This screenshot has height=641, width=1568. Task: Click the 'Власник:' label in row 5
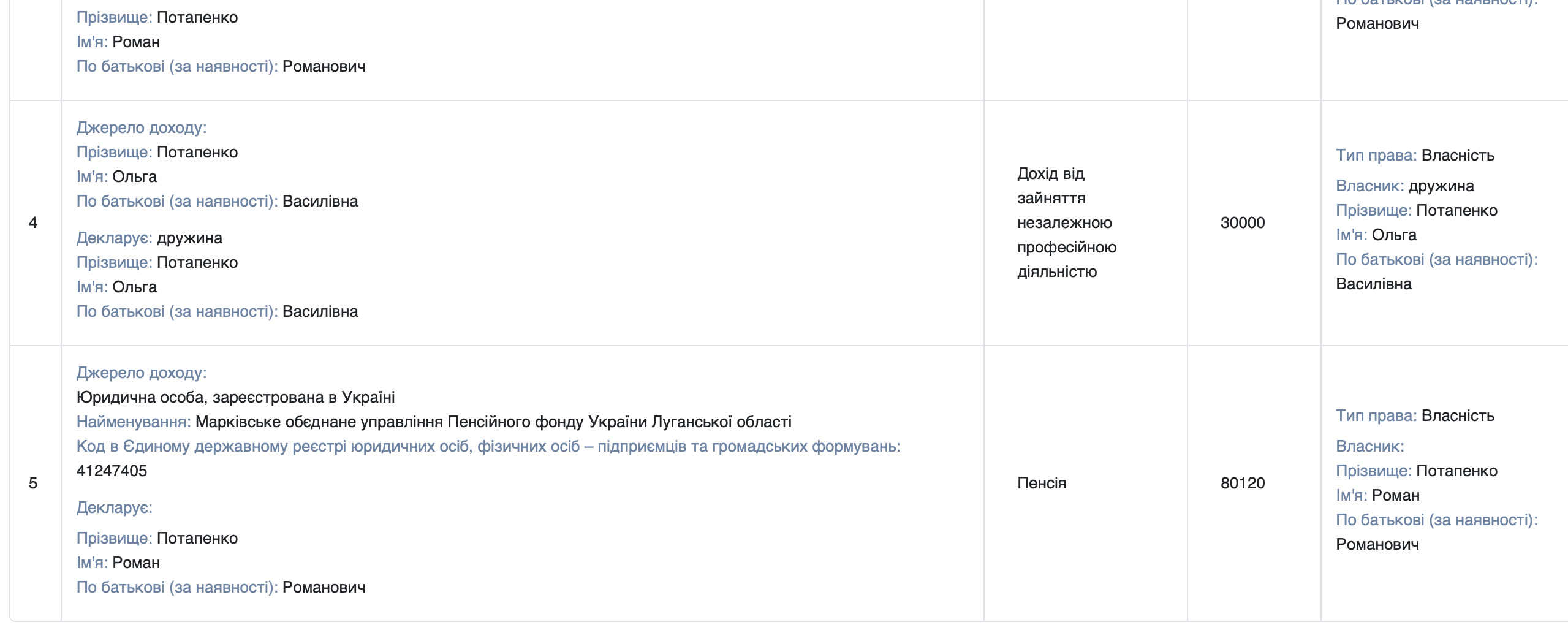click(x=1369, y=446)
